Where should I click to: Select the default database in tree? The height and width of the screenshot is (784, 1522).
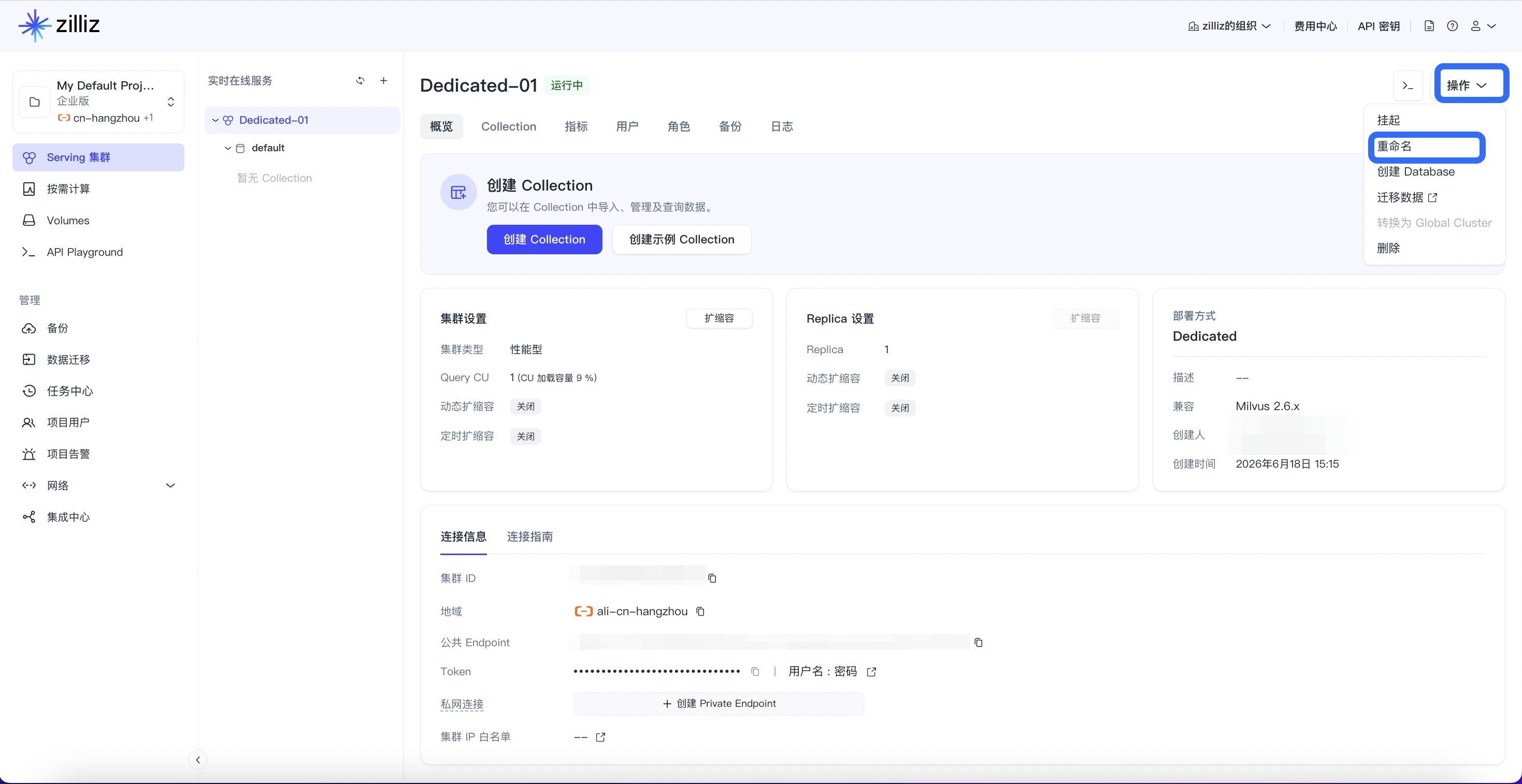coord(268,148)
